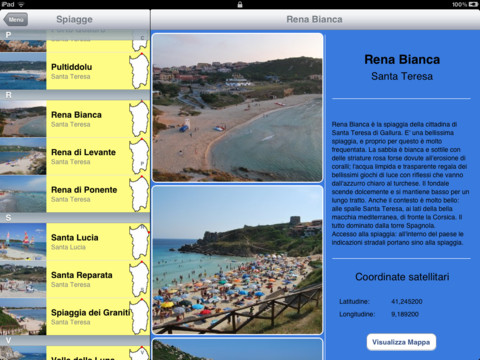Tap the battery icon in status bar
480x360 pixels.
click(473, 4)
